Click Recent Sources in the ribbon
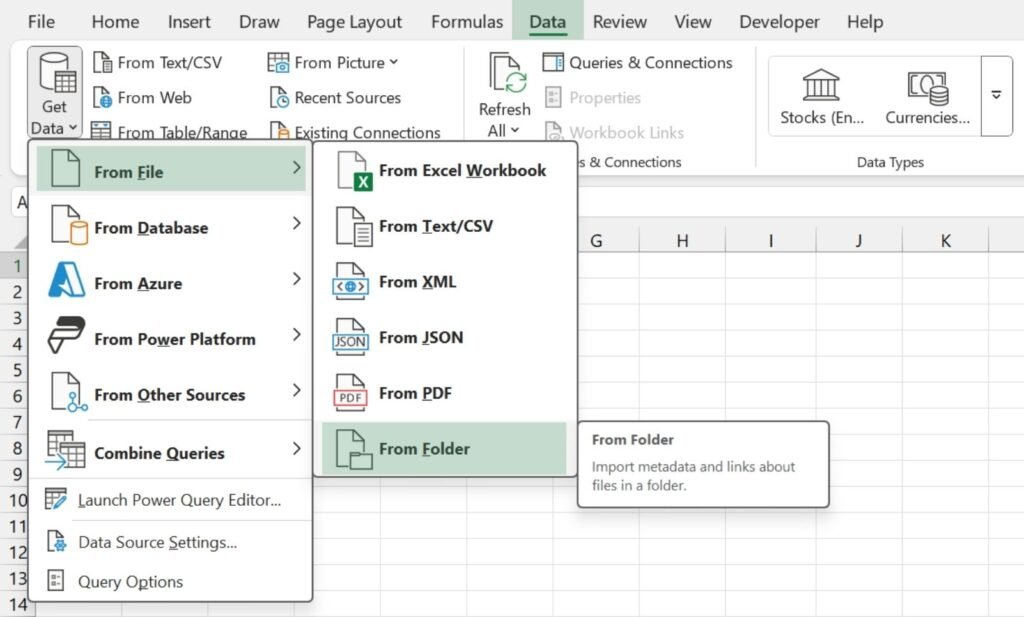Screen dimensions: 1024x617 click(335, 98)
